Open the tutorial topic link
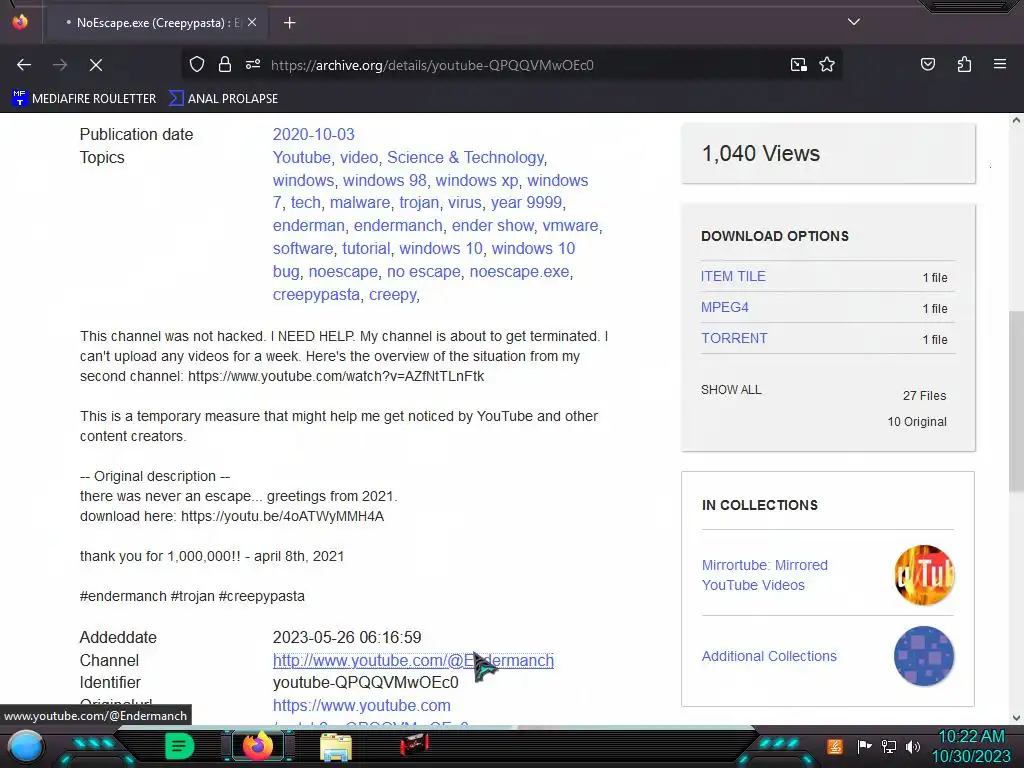The image size is (1024, 768). tap(366, 248)
